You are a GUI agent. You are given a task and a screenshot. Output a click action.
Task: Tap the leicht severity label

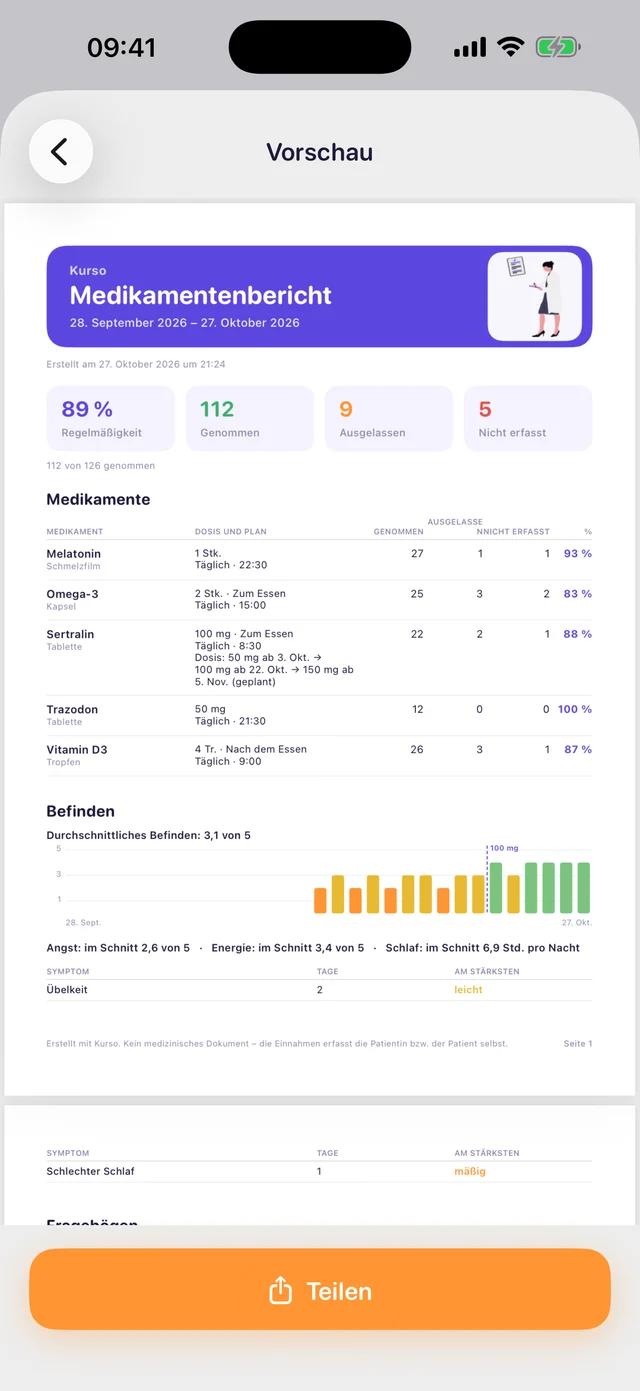(468, 990)
